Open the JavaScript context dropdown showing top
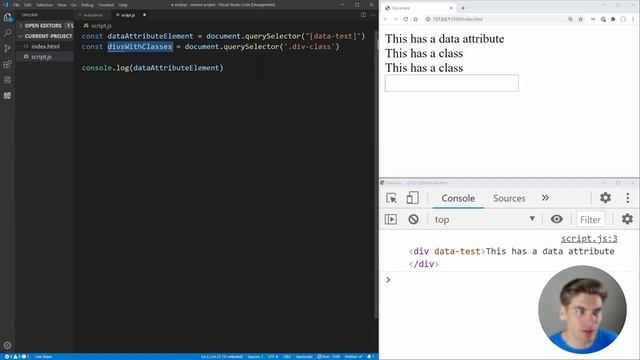Screen dimensions: 640x360 tap(485, 219)
